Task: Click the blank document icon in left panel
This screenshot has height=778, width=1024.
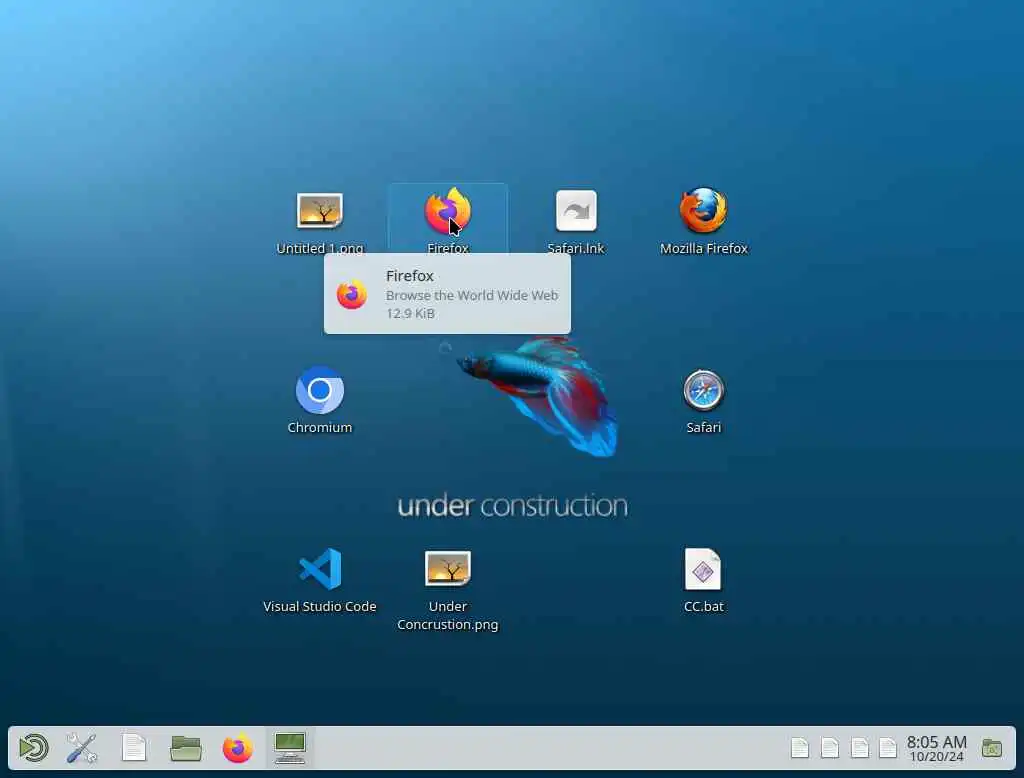Action: tap(134, 748)
